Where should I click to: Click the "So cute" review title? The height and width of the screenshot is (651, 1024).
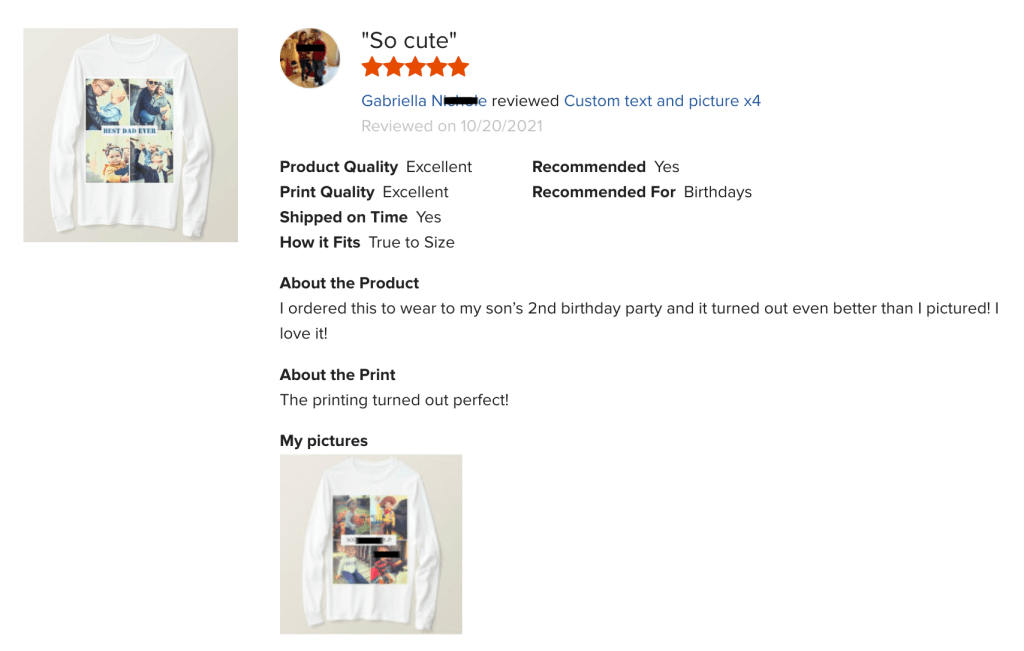pyautogui.click(x=409, y=41)
